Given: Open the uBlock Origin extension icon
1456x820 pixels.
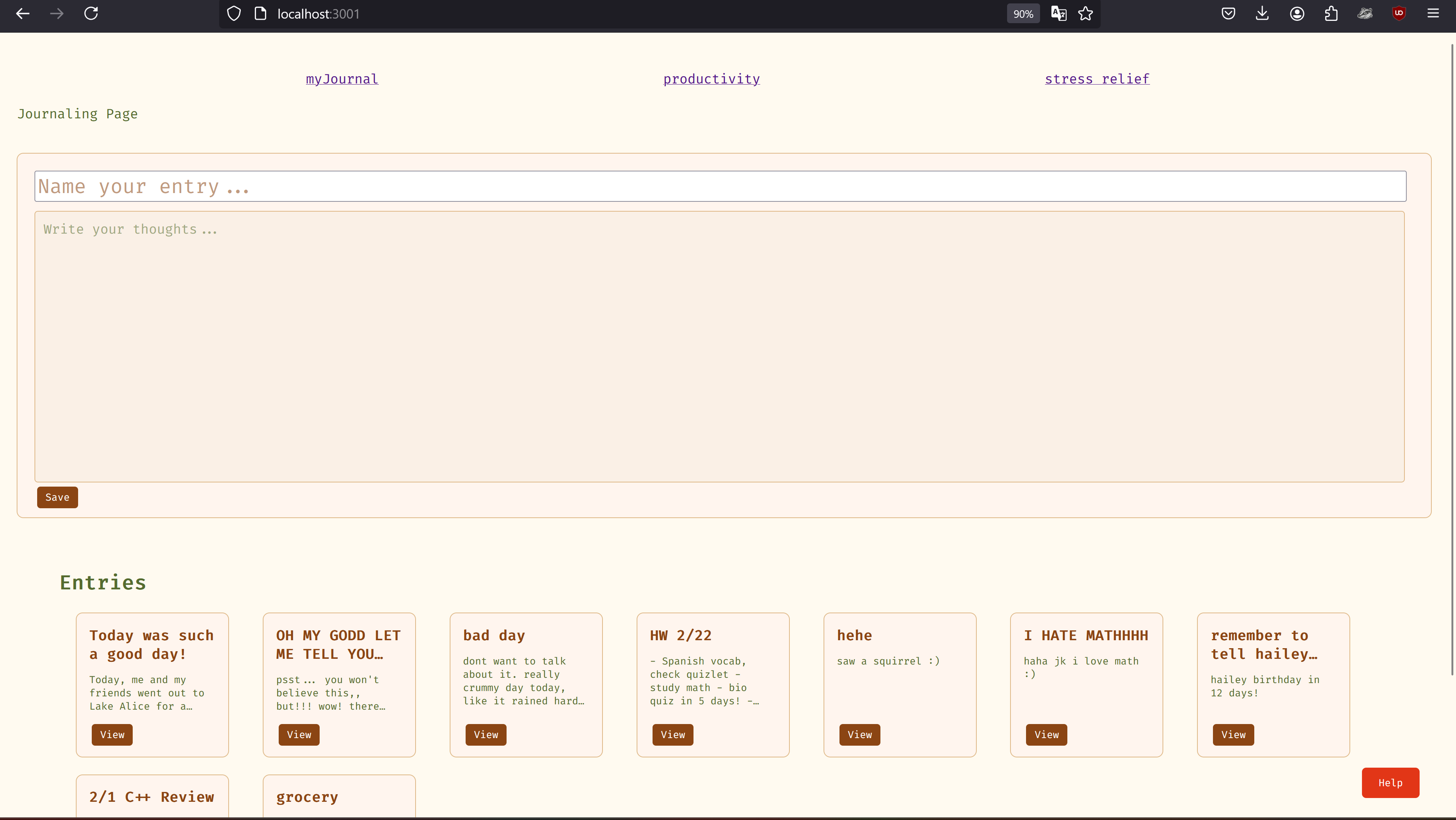Looking at the screenshot, I should pos(1399,14).
